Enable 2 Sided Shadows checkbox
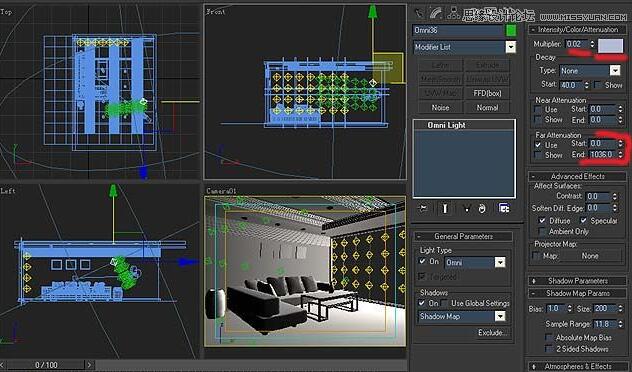The height and width of the screenshot is (372, 632). pos(549,349)
